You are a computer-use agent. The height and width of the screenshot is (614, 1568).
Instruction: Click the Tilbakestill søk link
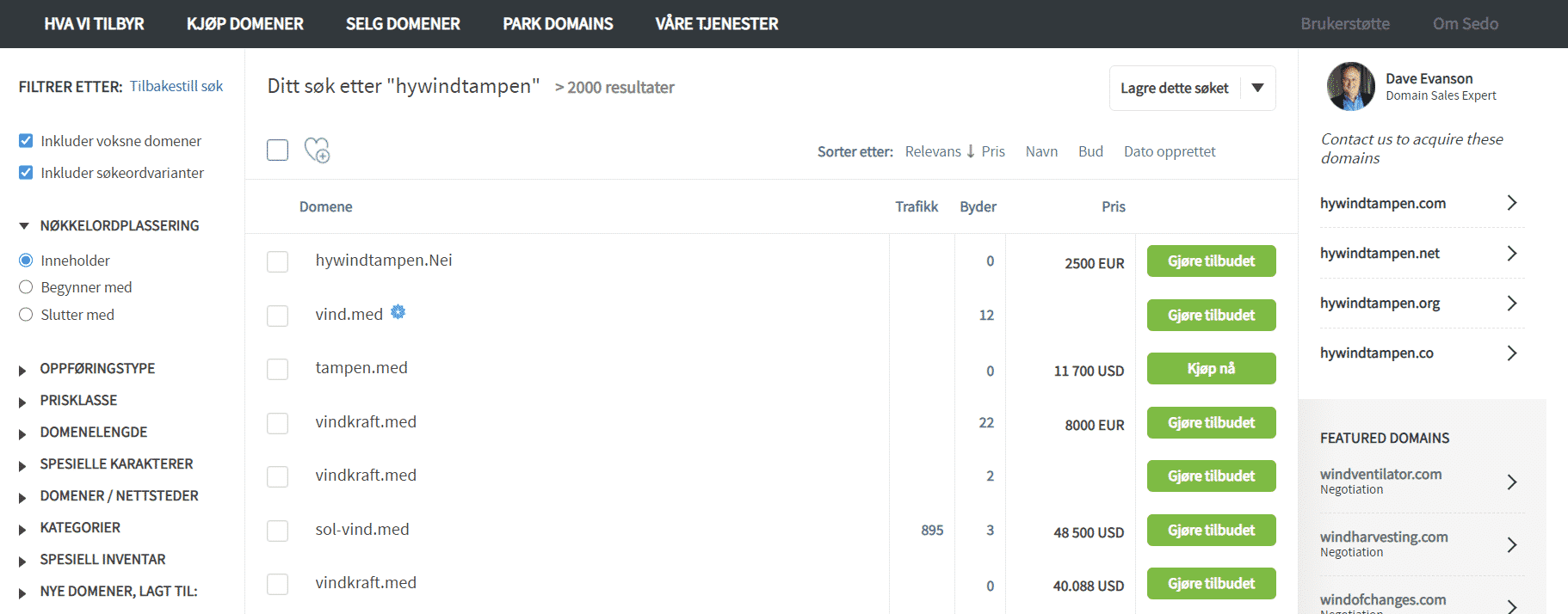click(176, 86)
